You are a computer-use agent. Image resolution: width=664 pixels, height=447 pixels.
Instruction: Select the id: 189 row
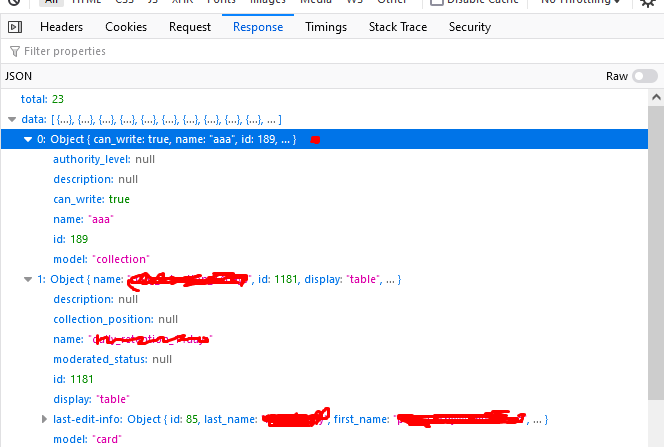tap(324, 239)
